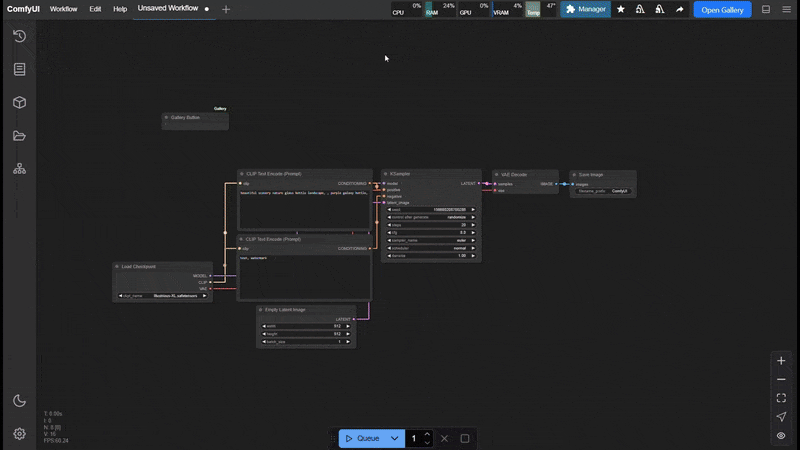The image size is (800, 450).
Task: Collapse the VAE Decode node via dot
Action: click(x=496, y=174)
